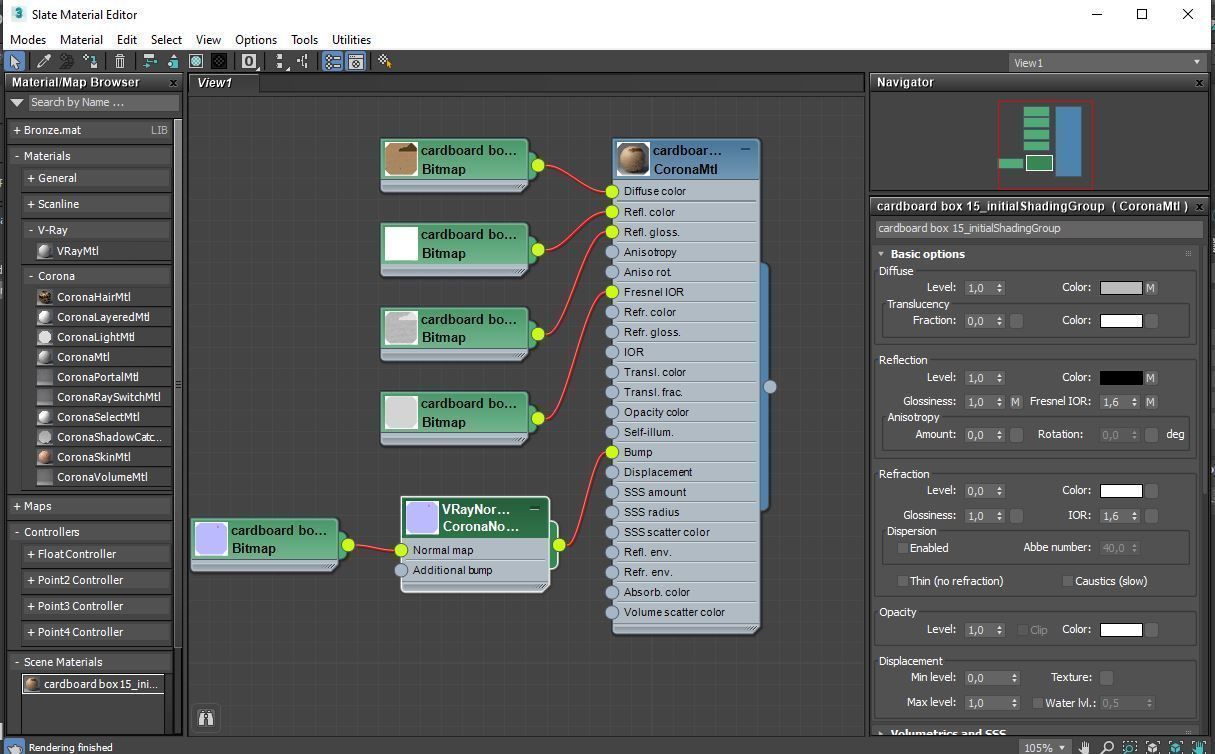
Task: Toggle Water lvl. checkbox
Action: (x=1037, y=703)
